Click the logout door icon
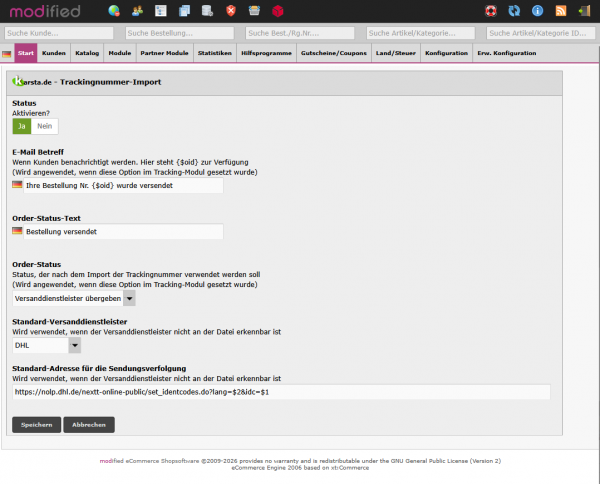 click(x=584, y=11)
